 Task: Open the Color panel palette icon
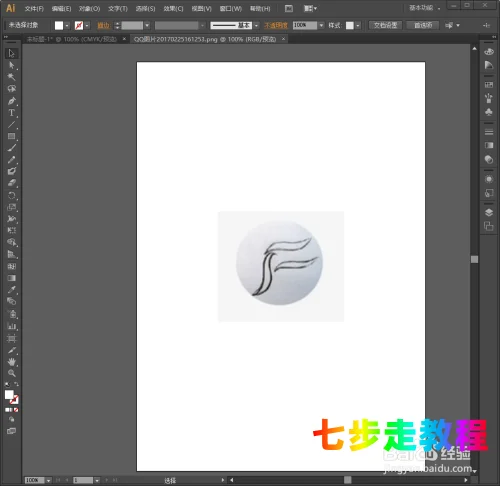(x=489, y=52)
